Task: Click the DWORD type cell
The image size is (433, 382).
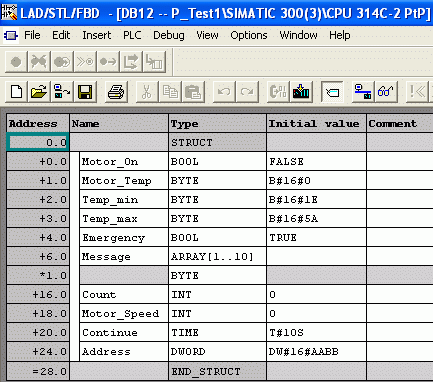Action: pyautogui.click(x=218, y=352)
